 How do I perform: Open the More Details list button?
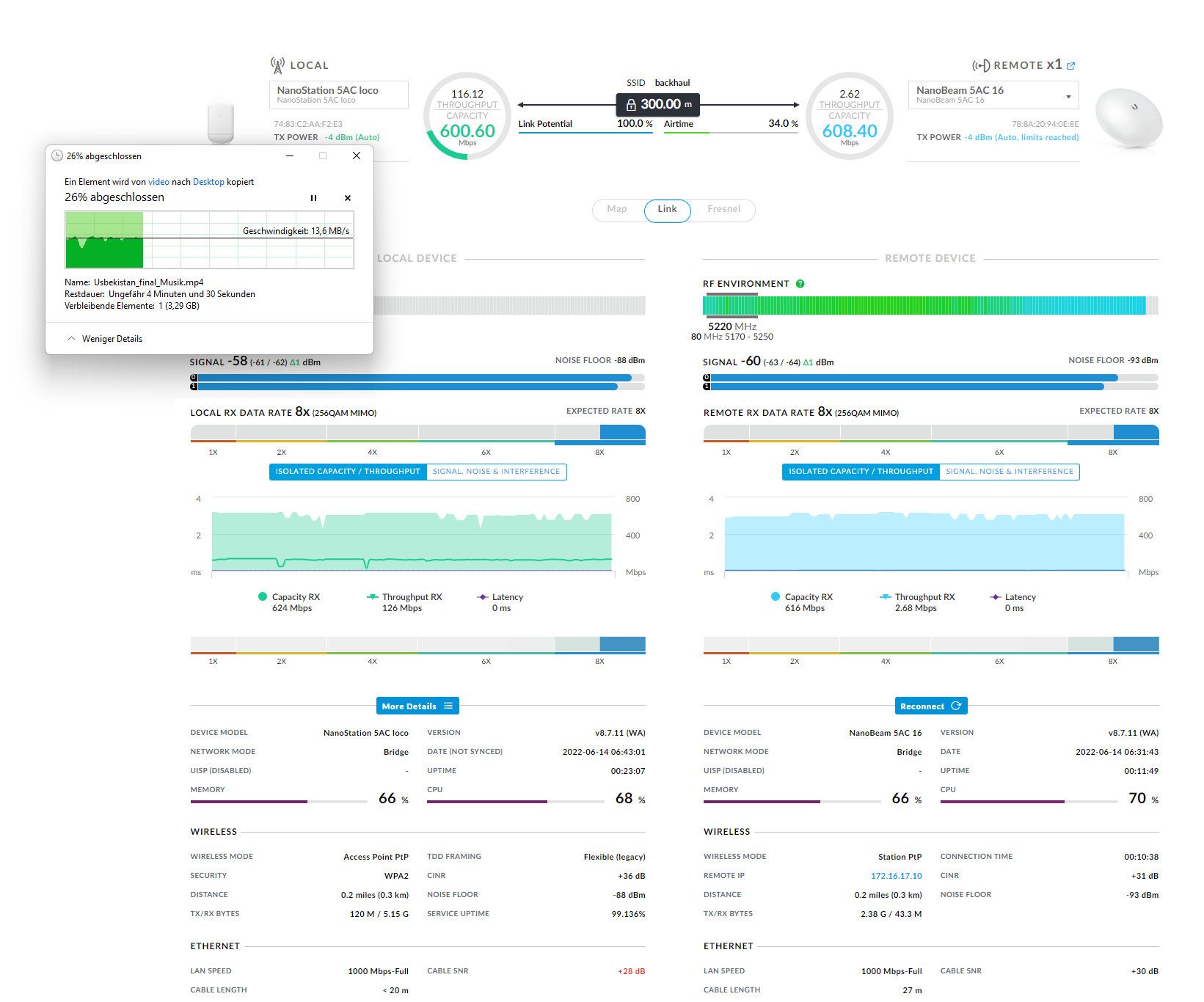click(x=417, y=706)
